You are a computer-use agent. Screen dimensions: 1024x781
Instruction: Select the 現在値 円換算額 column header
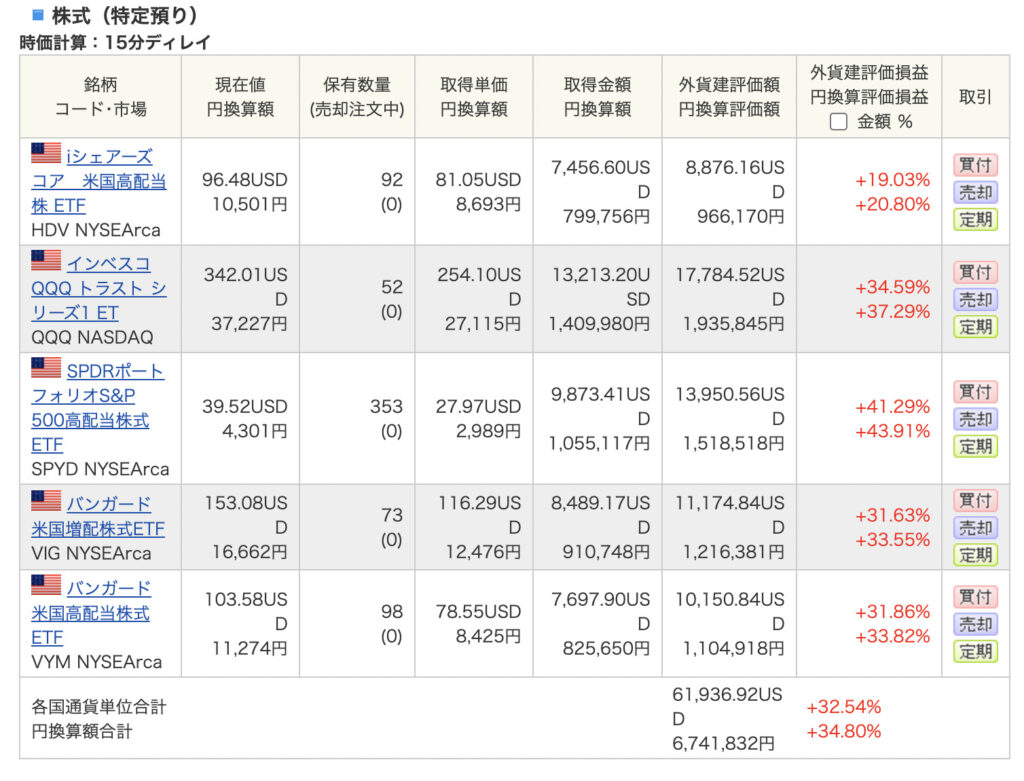click(240, 97)
